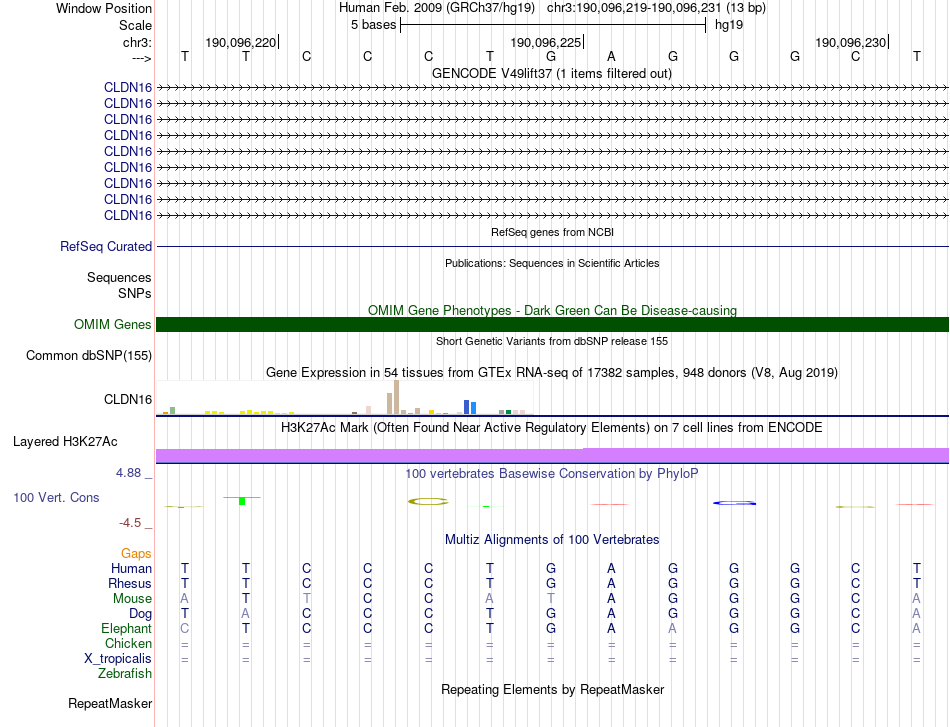Viewport: 950px width, 727px height.
Task: Click coordinate marker 190,096,225
Action: pyautogui.click(x=546, y=42)
